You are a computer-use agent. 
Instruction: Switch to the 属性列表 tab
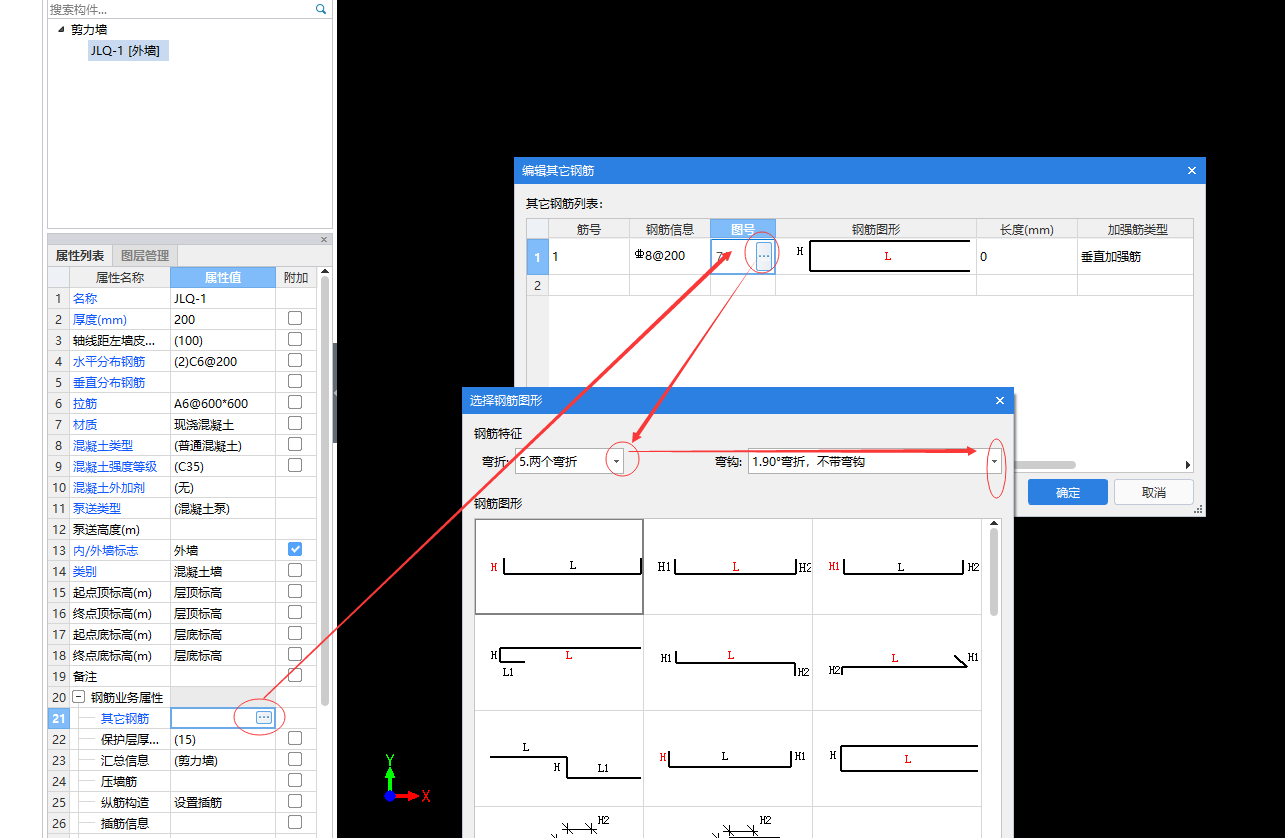pyautogui.click(x=79, y=256)
